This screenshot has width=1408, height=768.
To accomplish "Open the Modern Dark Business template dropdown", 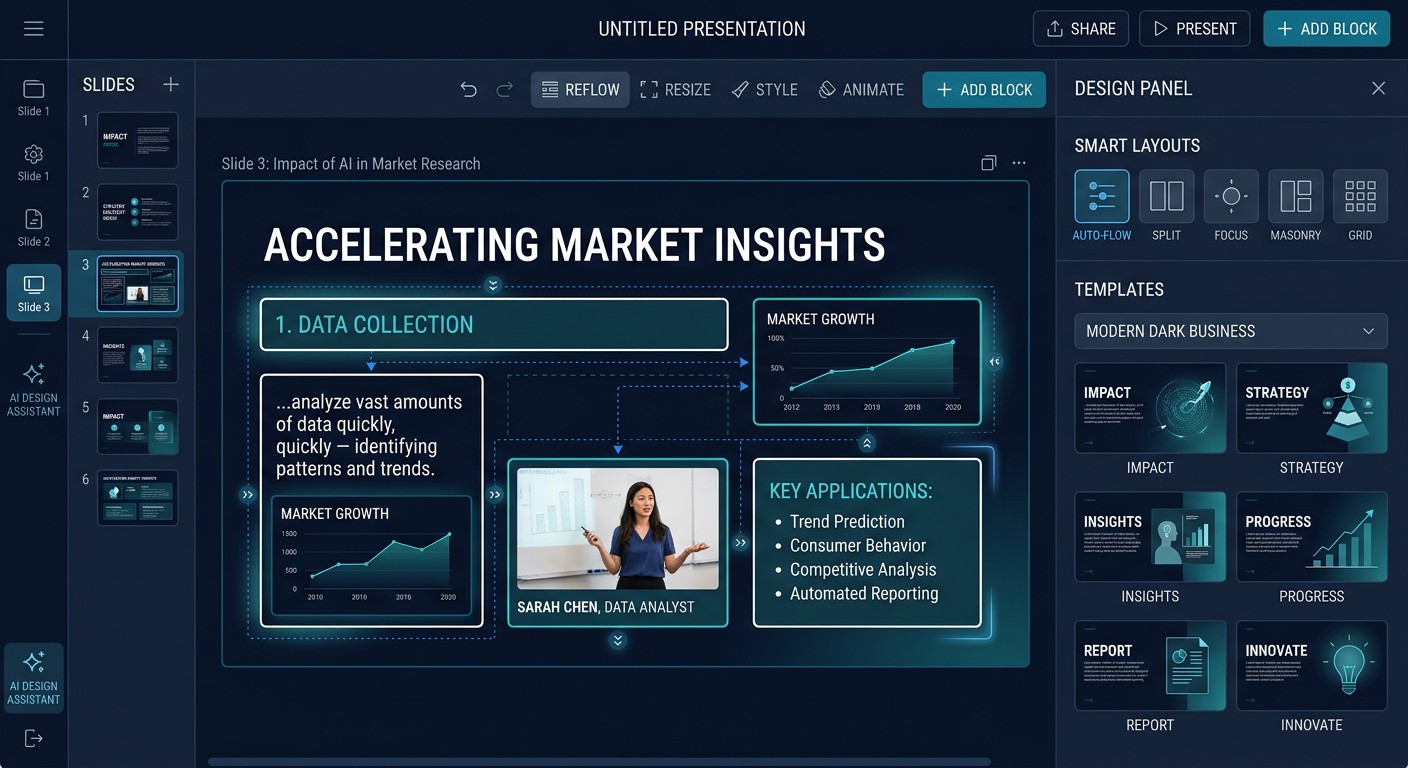I will pyautogui.click(x=1231, y=331).
